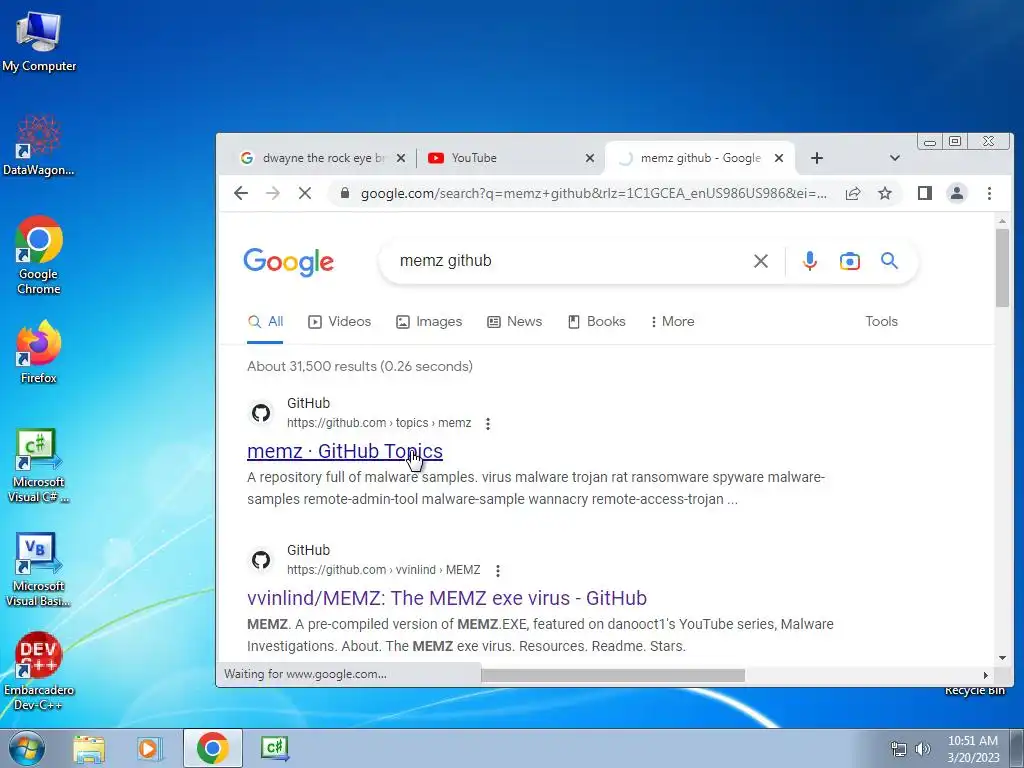
Task: Click the GitHub favicon of first result
Action: point(261,413)
